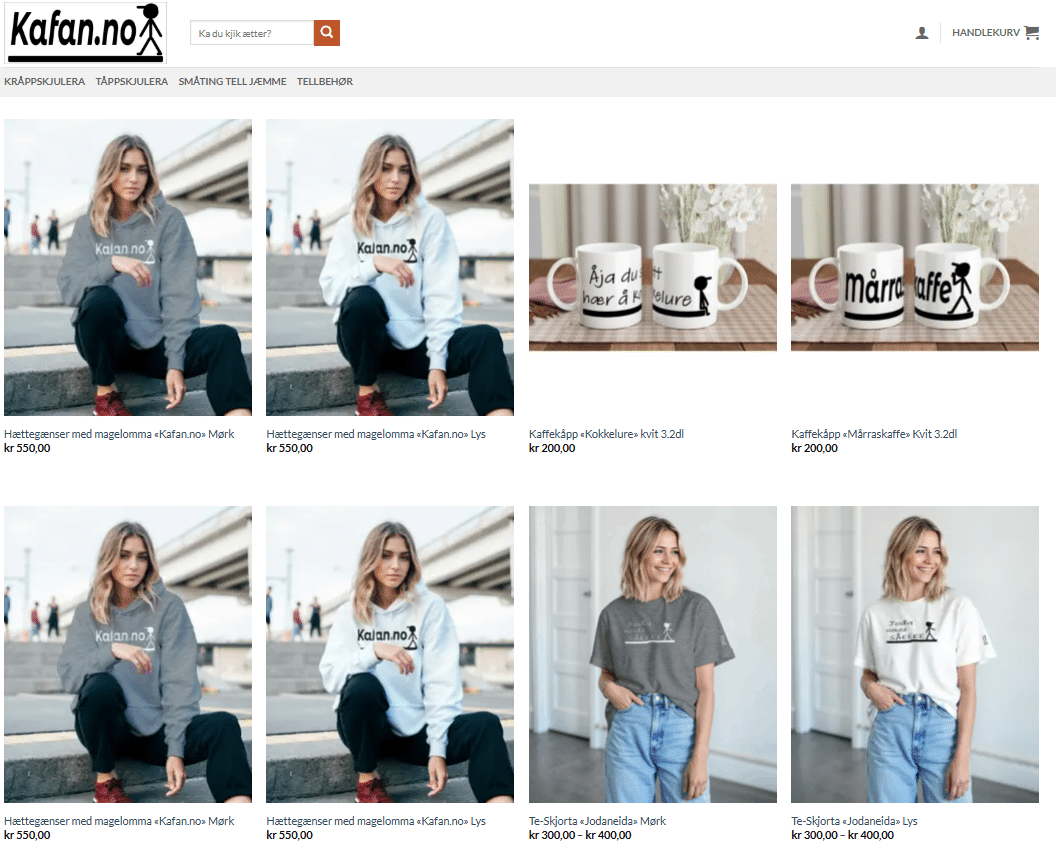Go to Småting tell jæmme category

coord(232,82)
